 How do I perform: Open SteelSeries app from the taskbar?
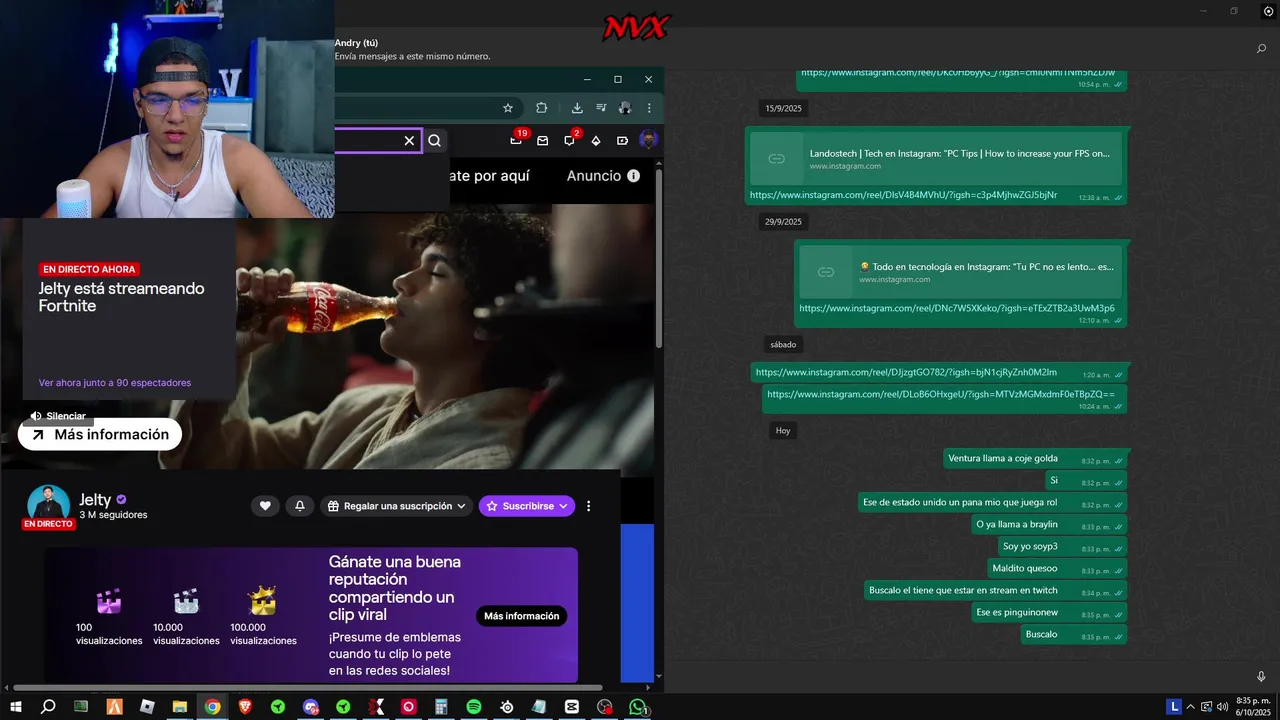pyautogui.click(x=507, y=707)
